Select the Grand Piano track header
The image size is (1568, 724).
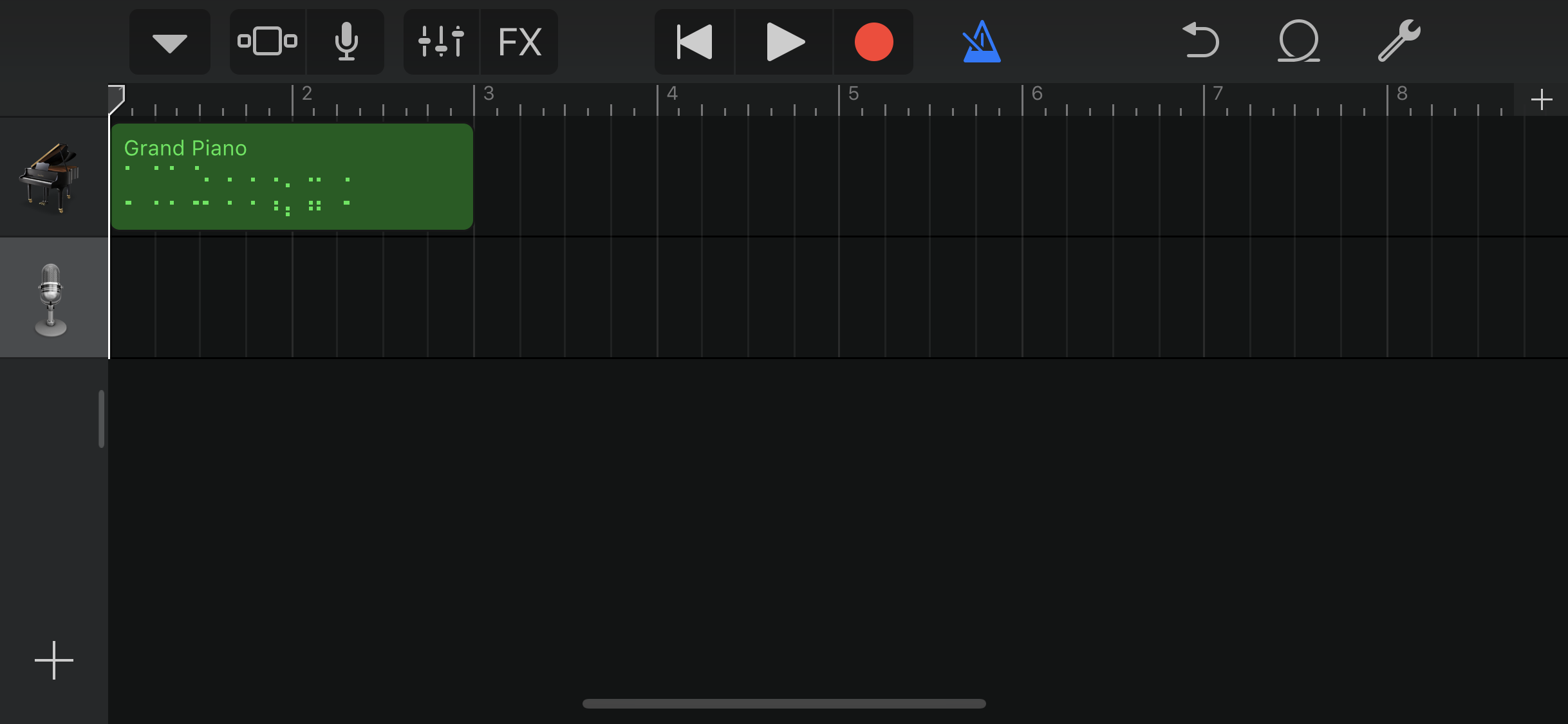(x=51, y=177)
